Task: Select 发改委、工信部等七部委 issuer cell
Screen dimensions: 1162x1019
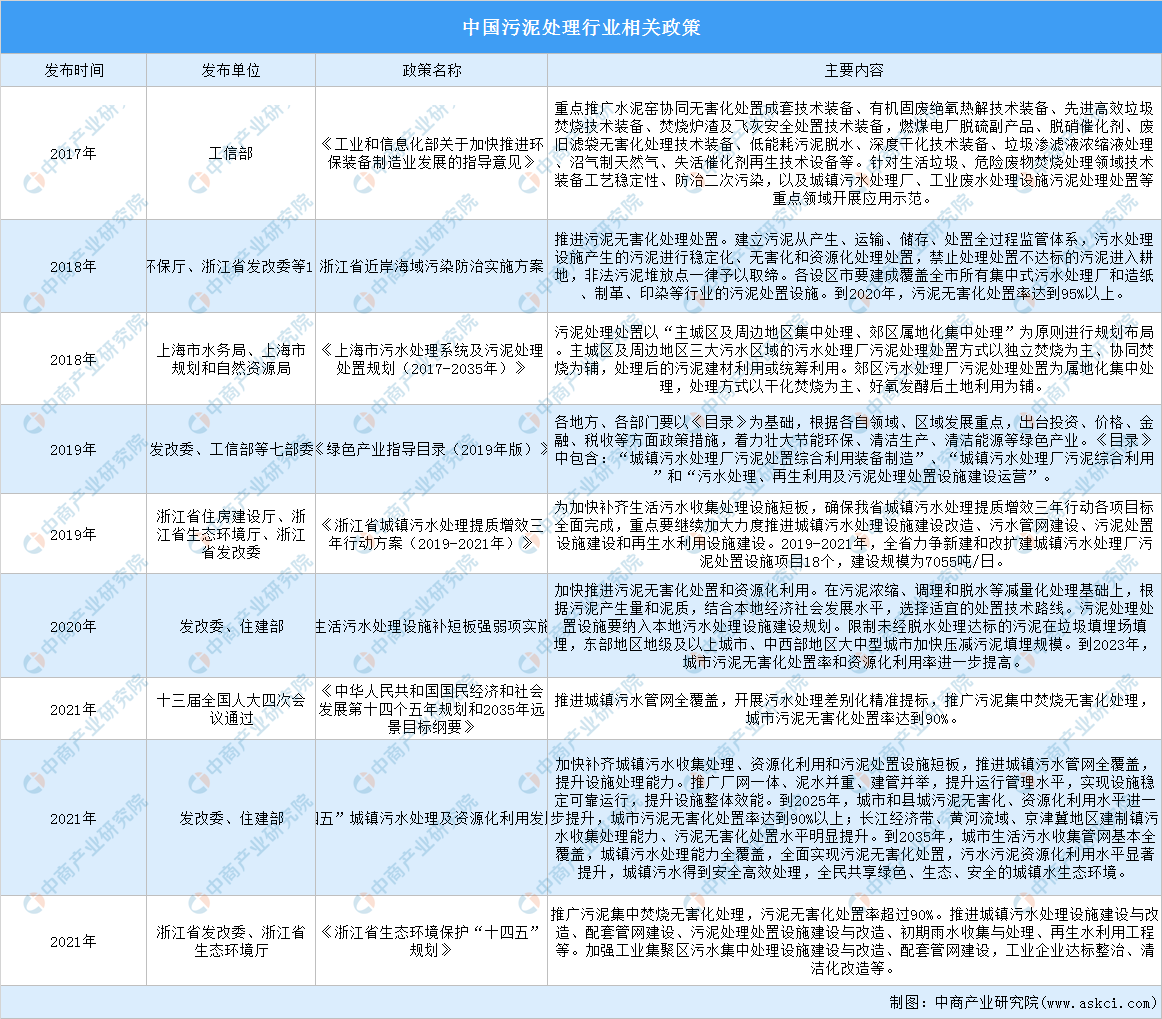Action: pyautogui.click(x=231, y=449)
